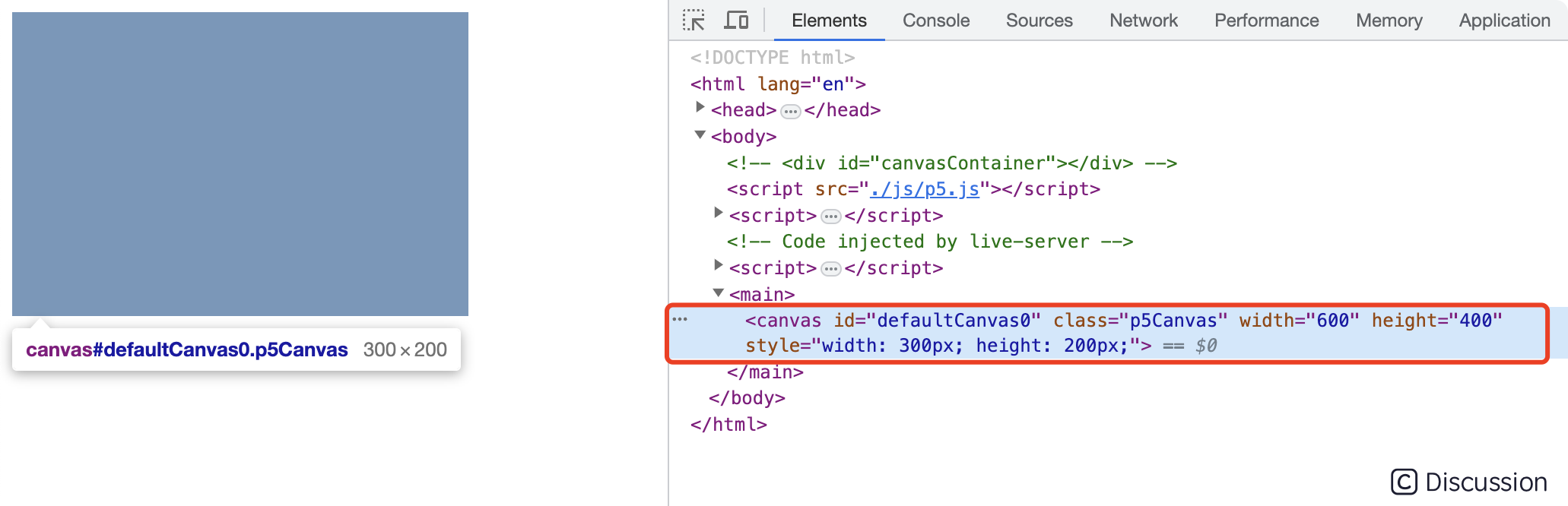Toggle the device toolbar icon

(x=736, y=21)
